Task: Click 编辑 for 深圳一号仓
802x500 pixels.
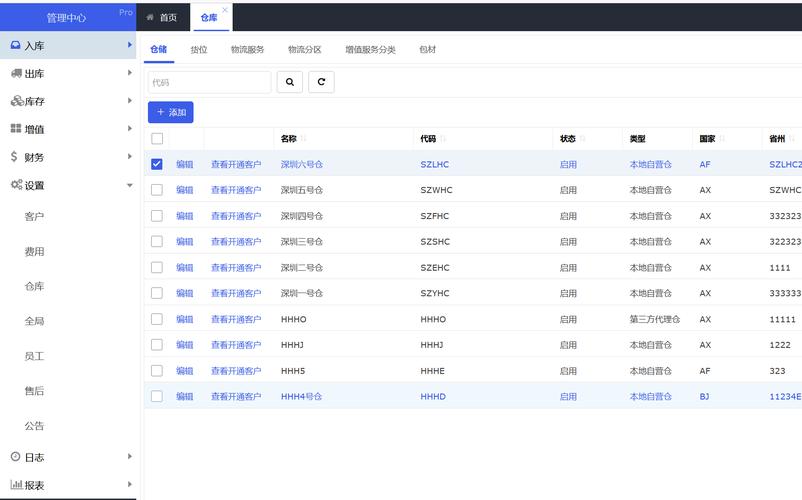Action: 185,293
